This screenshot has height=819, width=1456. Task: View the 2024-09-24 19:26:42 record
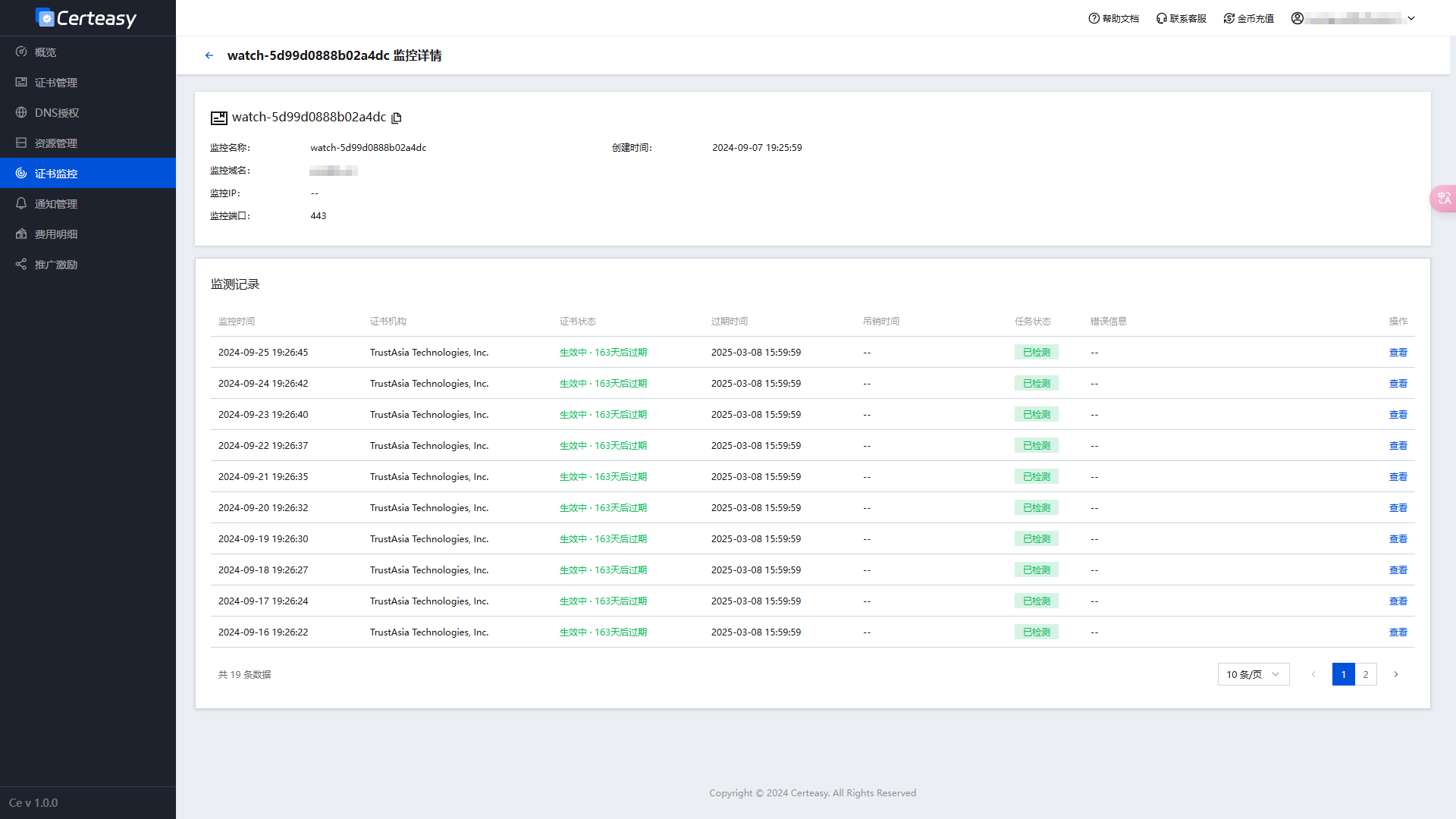pyautogui.click(x=1398, y=384)
